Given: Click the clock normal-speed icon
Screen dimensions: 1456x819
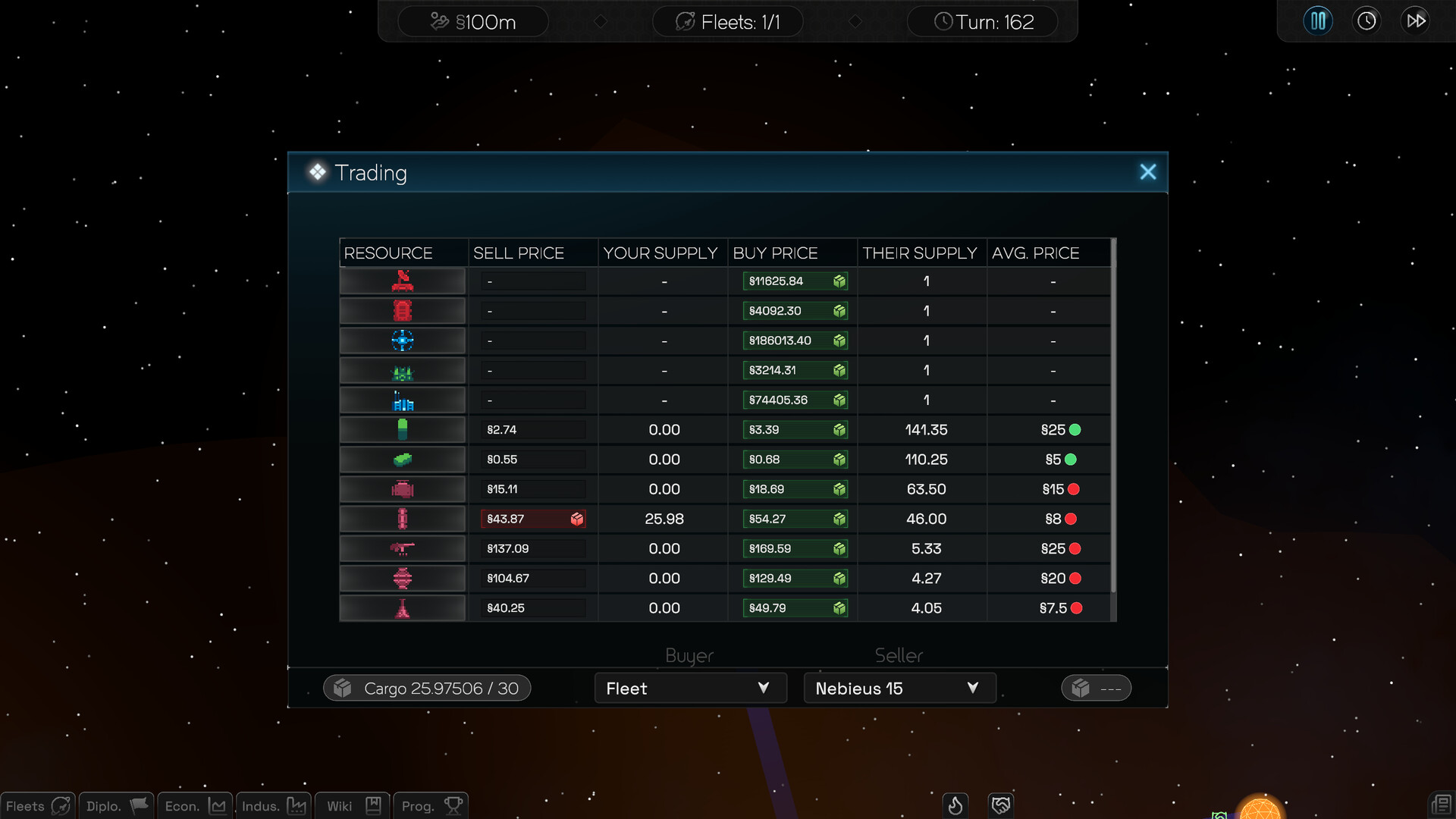Looking at the screenshot, I should [x=1367, y=20].
